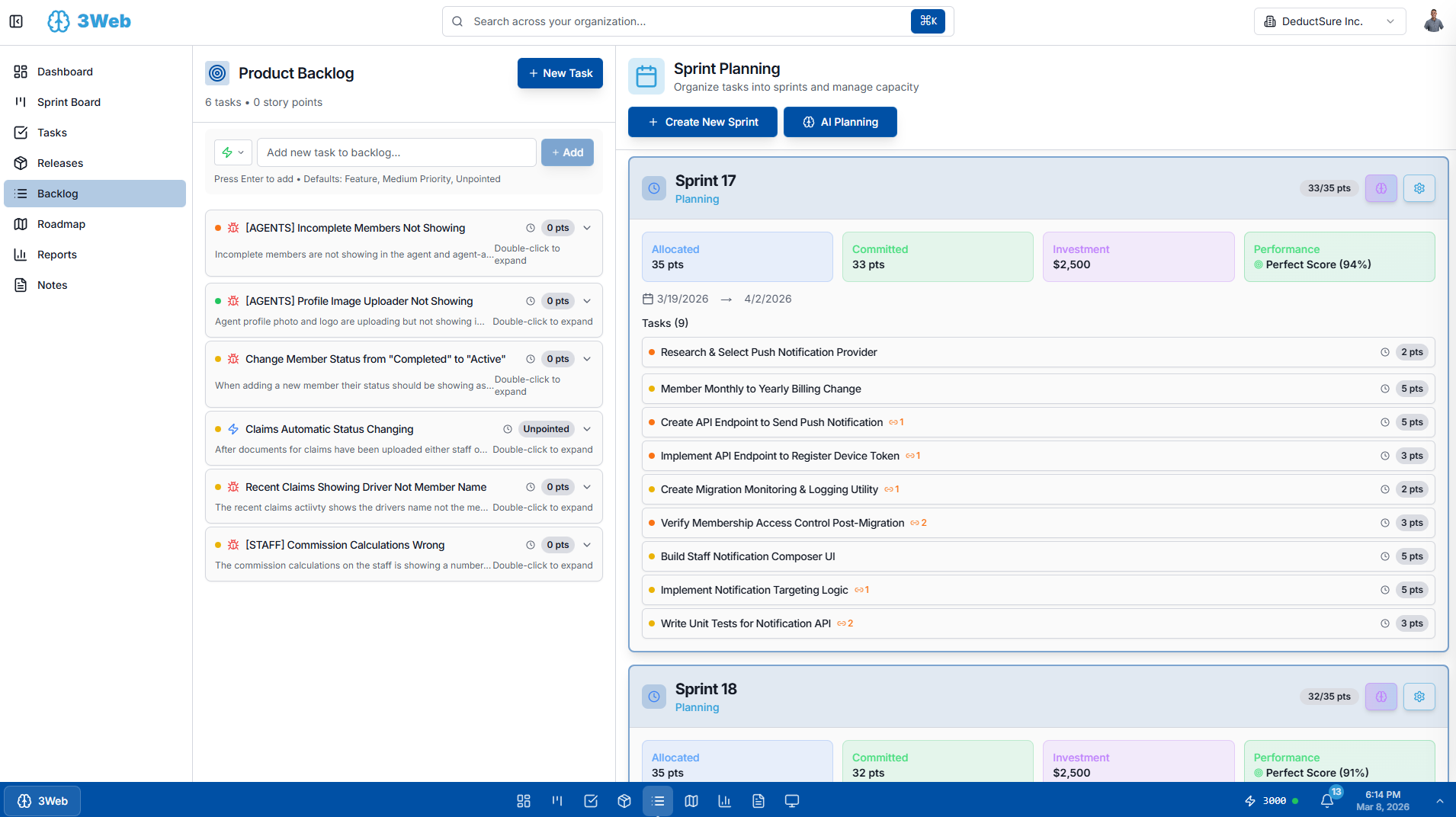Screen dimensions: 1456x817
Task: Open the monitor icon in the bottom dock
Action: tap(792, 801)
